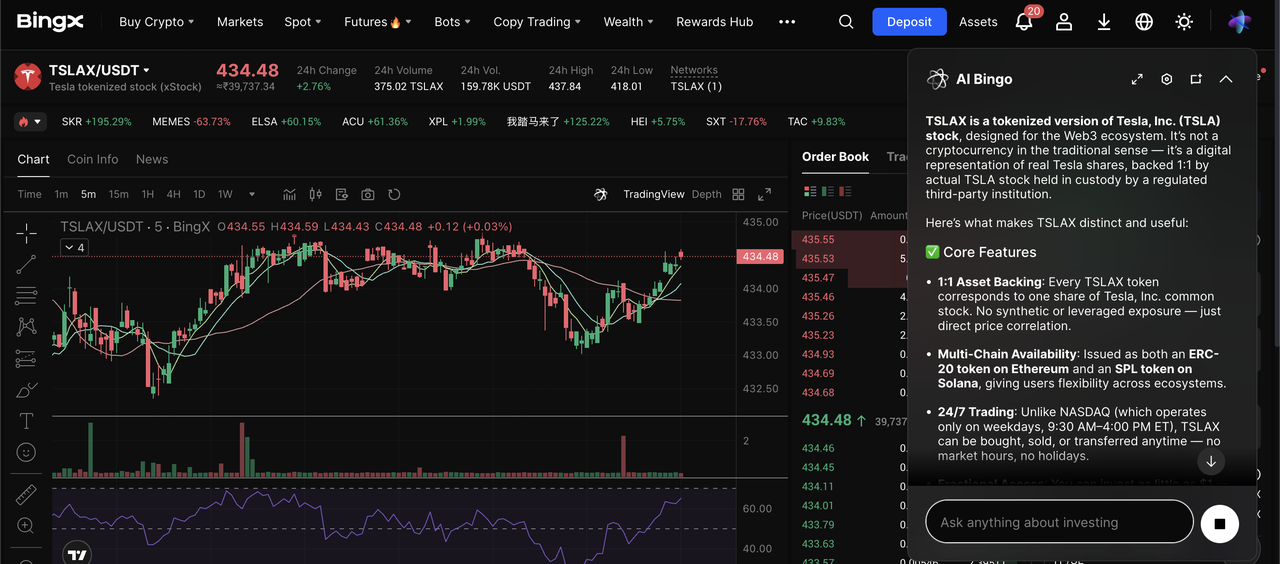1280x564 pixels.
Task: Take a chart snapshot with camera icon
Action: coord(368,194)
